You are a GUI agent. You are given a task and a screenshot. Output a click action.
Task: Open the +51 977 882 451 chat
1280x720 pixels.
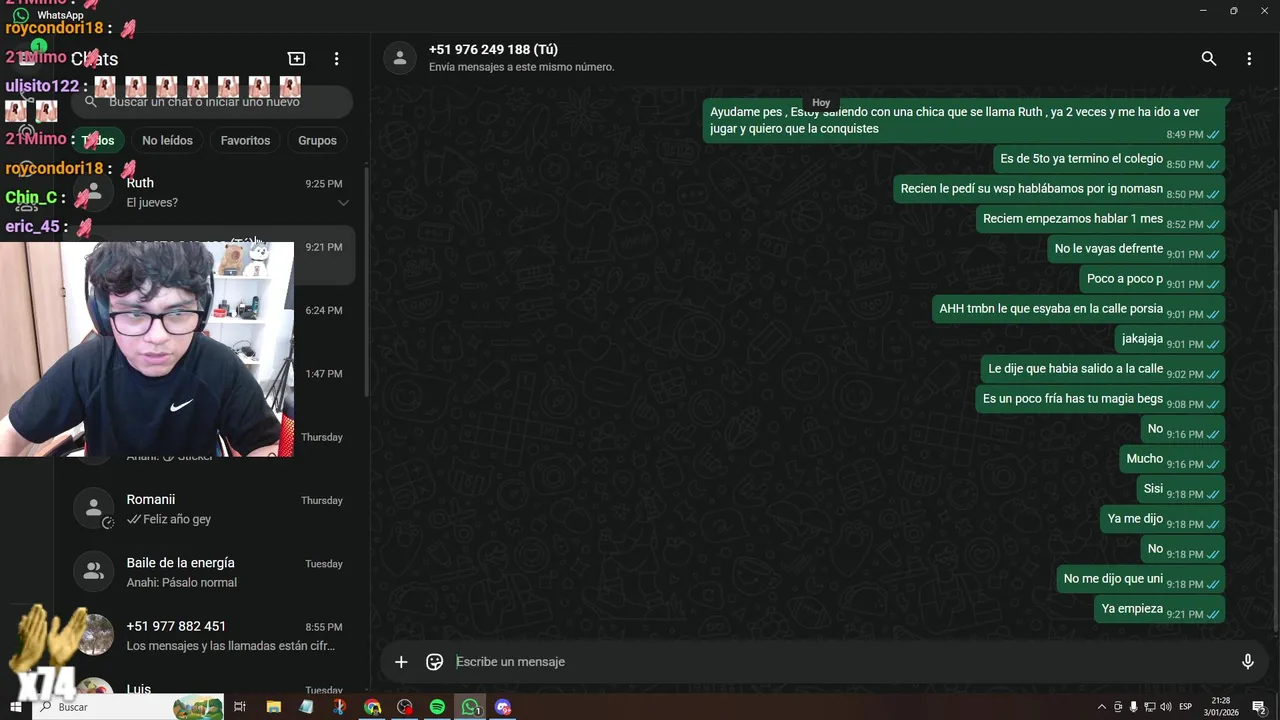coord(212,635)
